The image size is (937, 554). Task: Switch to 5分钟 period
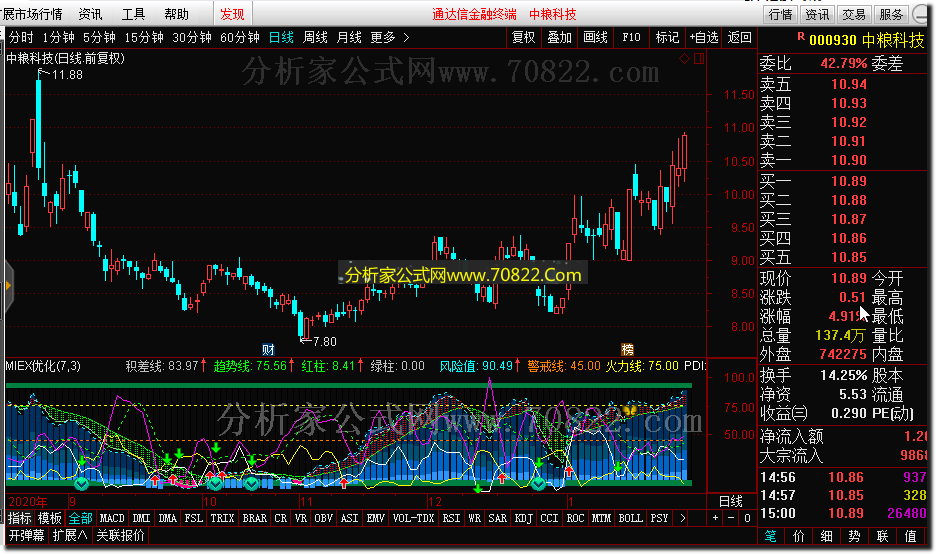click(x=99, y=38)
